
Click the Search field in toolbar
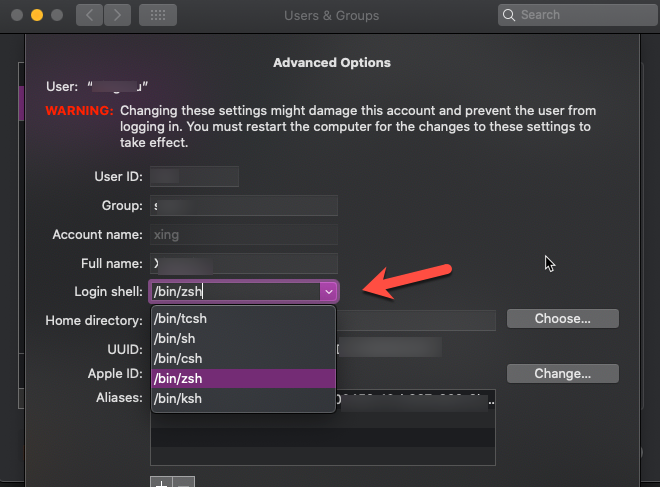578,15
